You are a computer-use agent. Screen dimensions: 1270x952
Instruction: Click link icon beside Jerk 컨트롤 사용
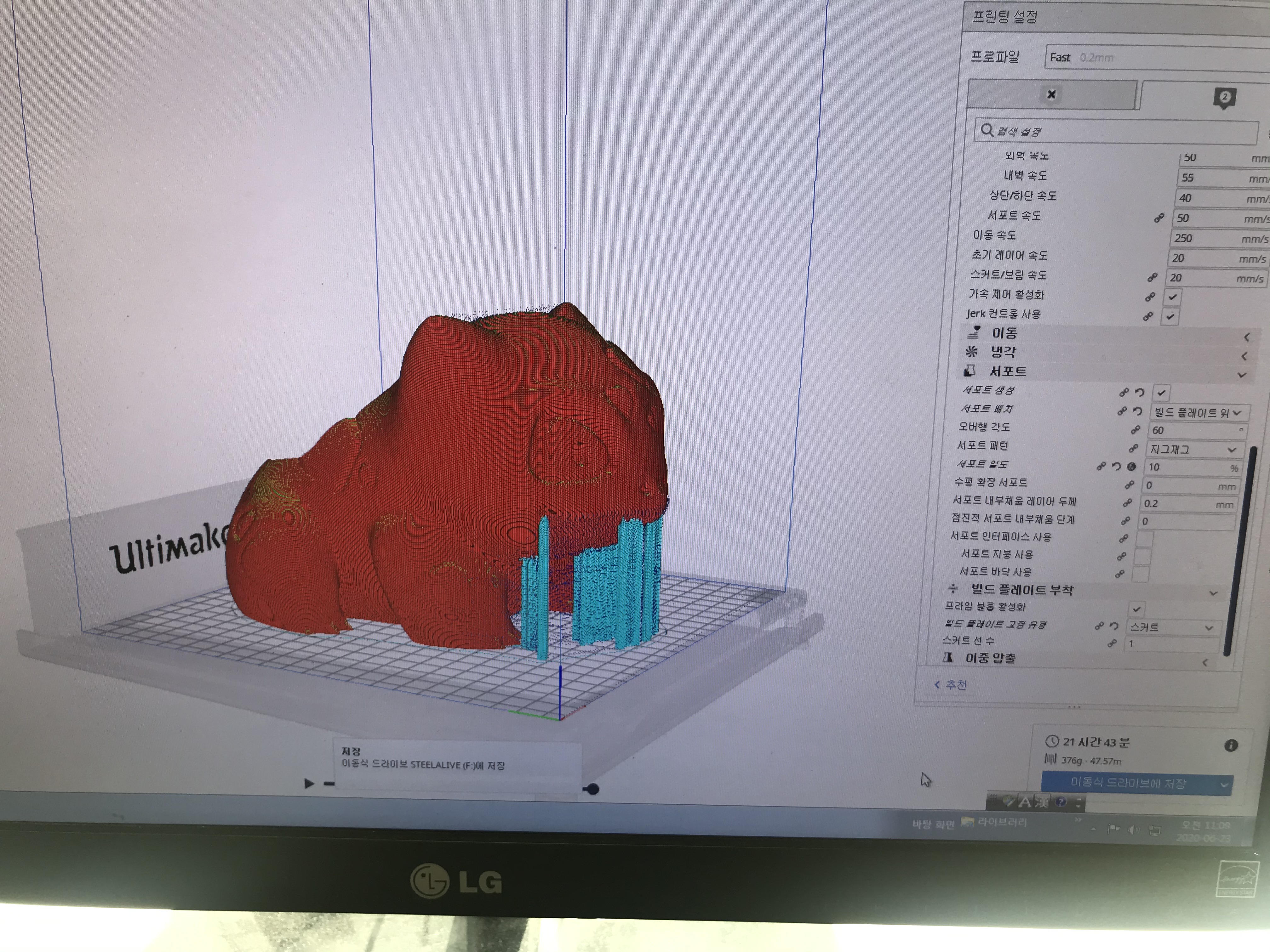click(1148, 316)
